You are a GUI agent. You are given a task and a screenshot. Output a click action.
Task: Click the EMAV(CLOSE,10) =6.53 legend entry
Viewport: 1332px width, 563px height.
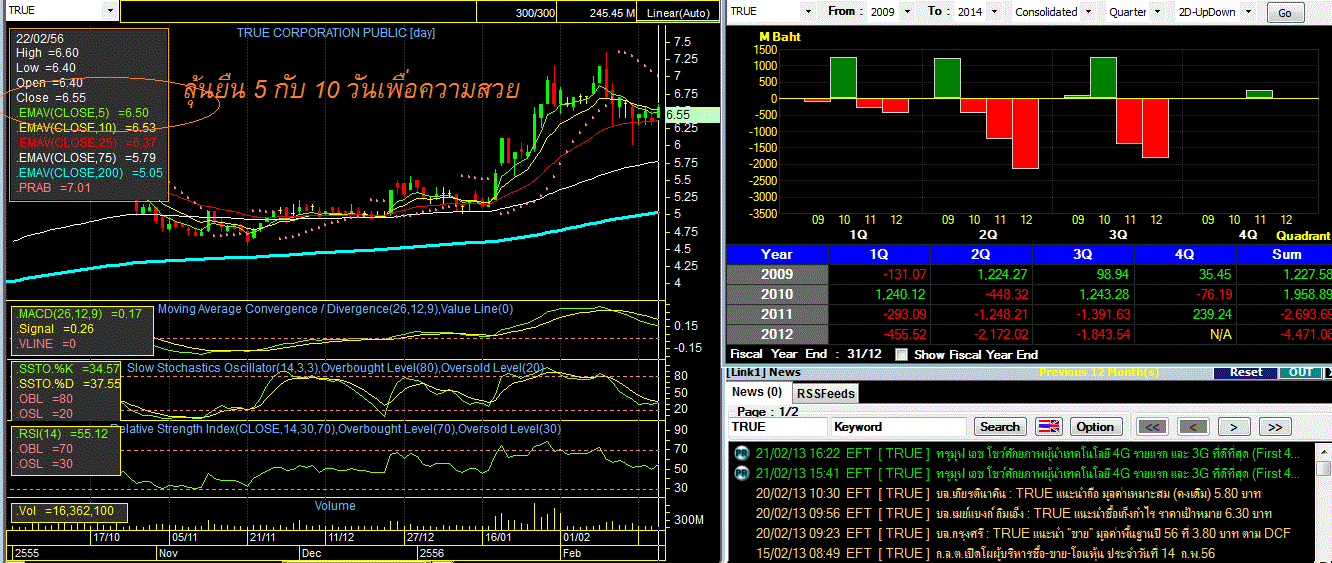click(x=86, y=128)
